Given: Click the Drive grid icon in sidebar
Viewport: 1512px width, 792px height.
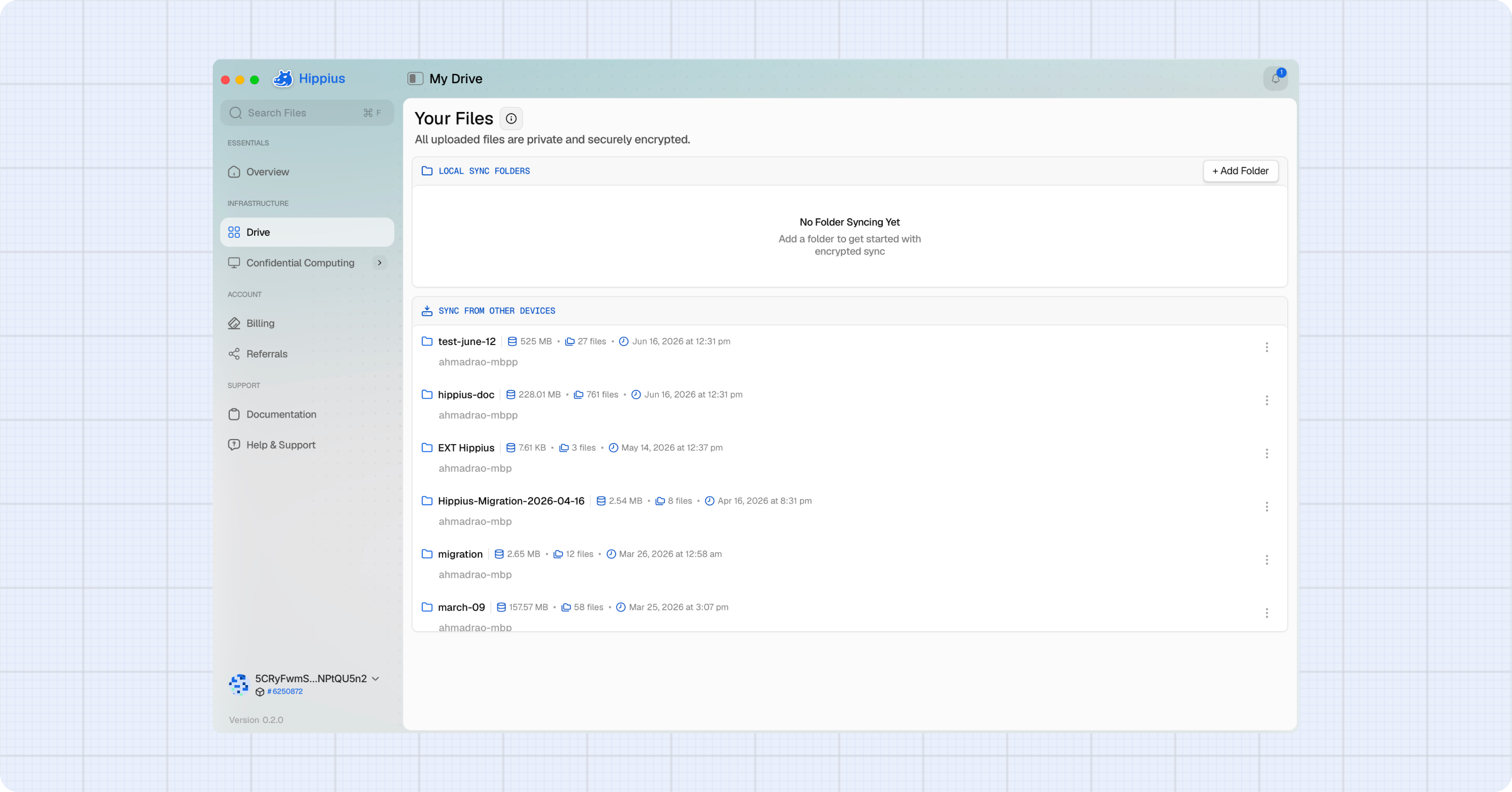Looking at the screenshot, I should [234, 233].
